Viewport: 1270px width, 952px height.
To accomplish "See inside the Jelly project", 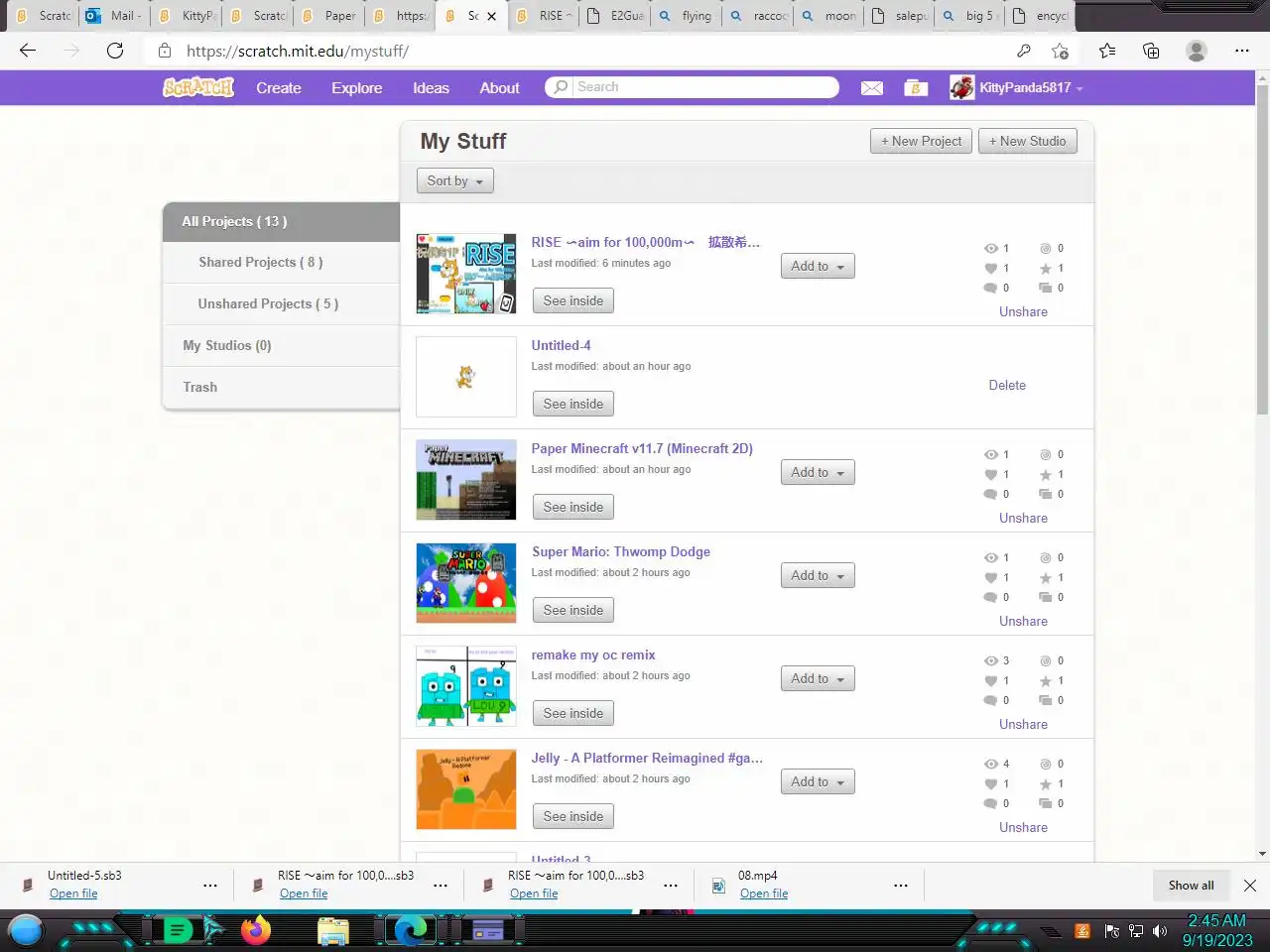I will pos(572,816).
